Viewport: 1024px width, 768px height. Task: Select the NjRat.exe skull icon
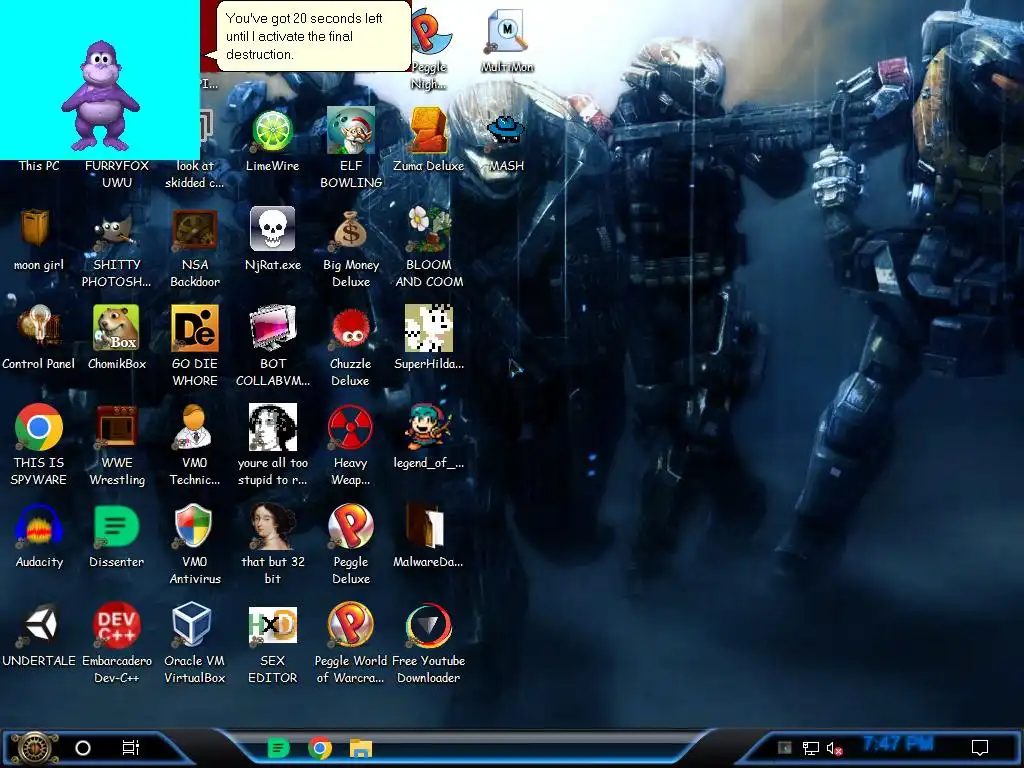(272, 229)
